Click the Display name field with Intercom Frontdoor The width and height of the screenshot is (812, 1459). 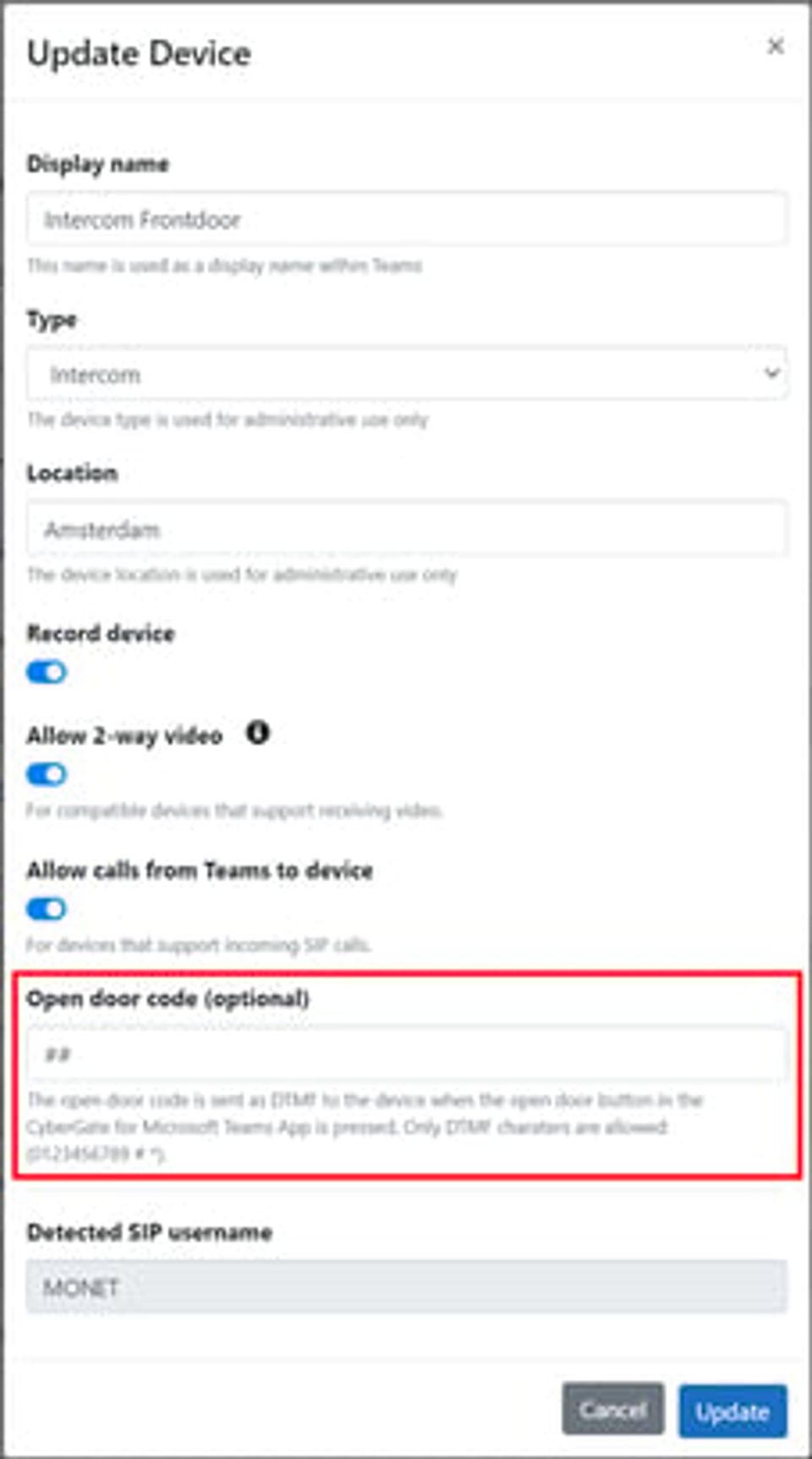[407, 219]
